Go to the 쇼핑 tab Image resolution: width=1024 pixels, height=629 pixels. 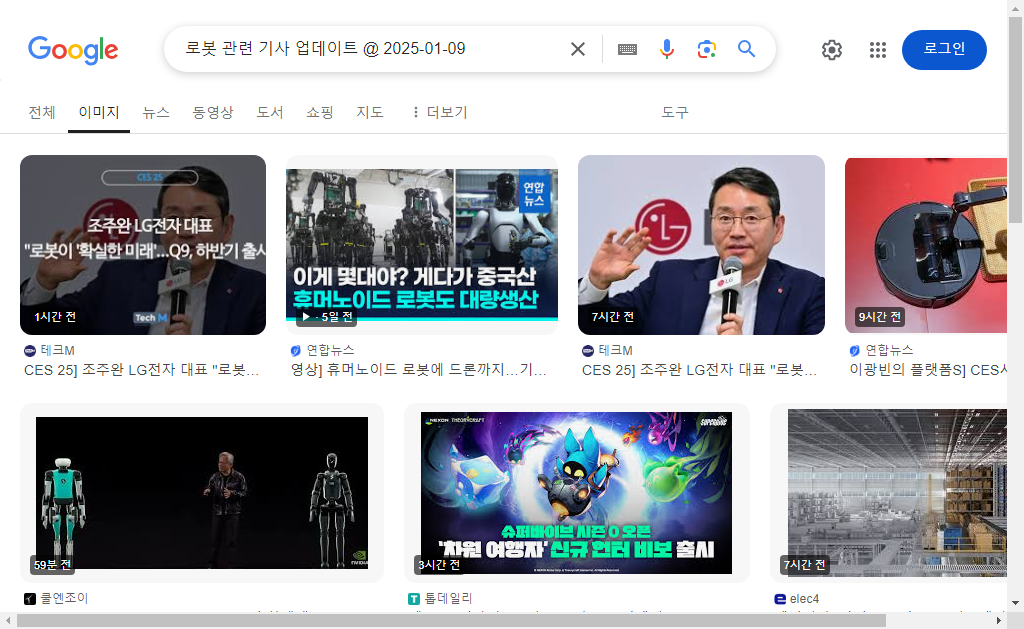[320, 112]
